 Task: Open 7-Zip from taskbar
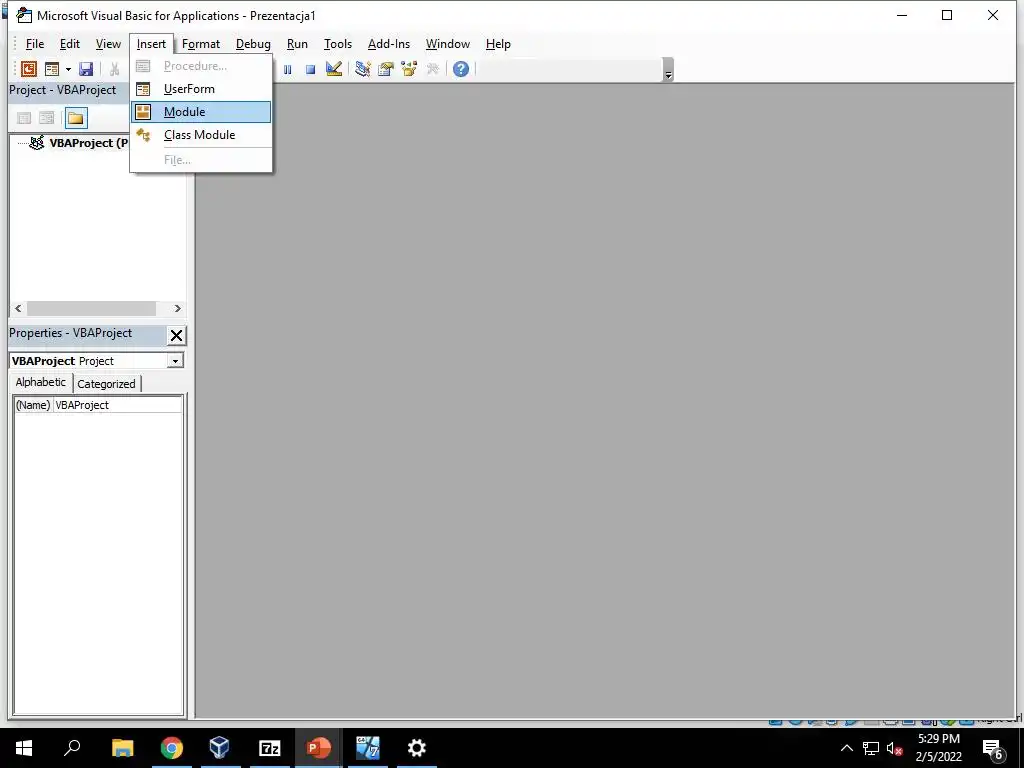(x=270, y=748)
